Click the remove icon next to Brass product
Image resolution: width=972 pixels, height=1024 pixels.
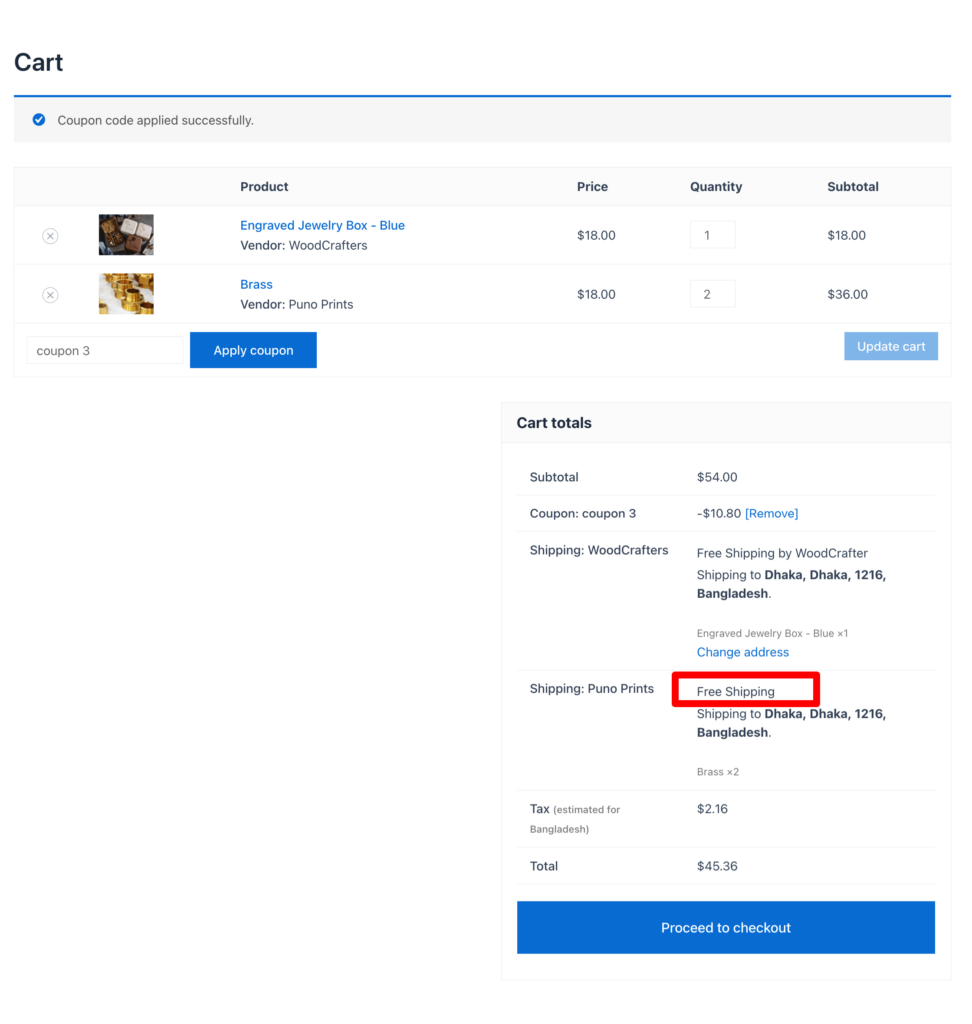tap(50, 295)
